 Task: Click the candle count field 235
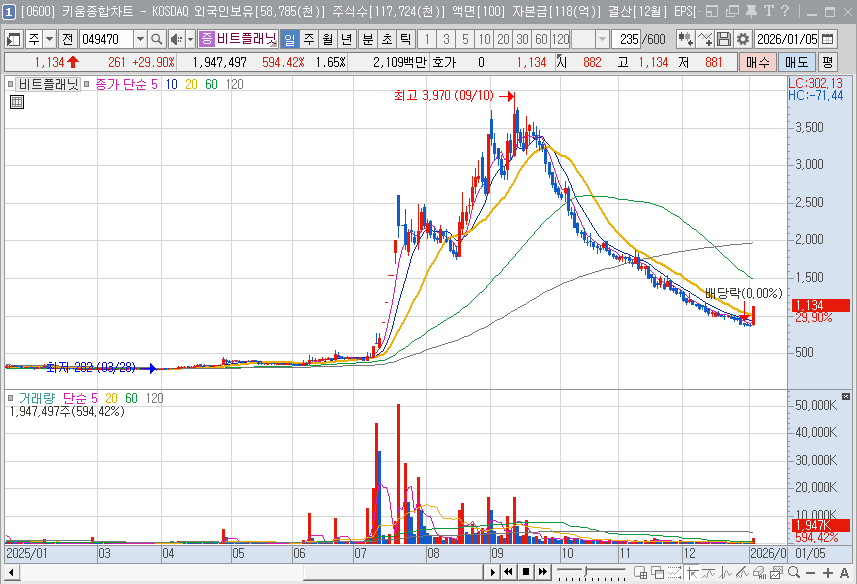(626, 39)
